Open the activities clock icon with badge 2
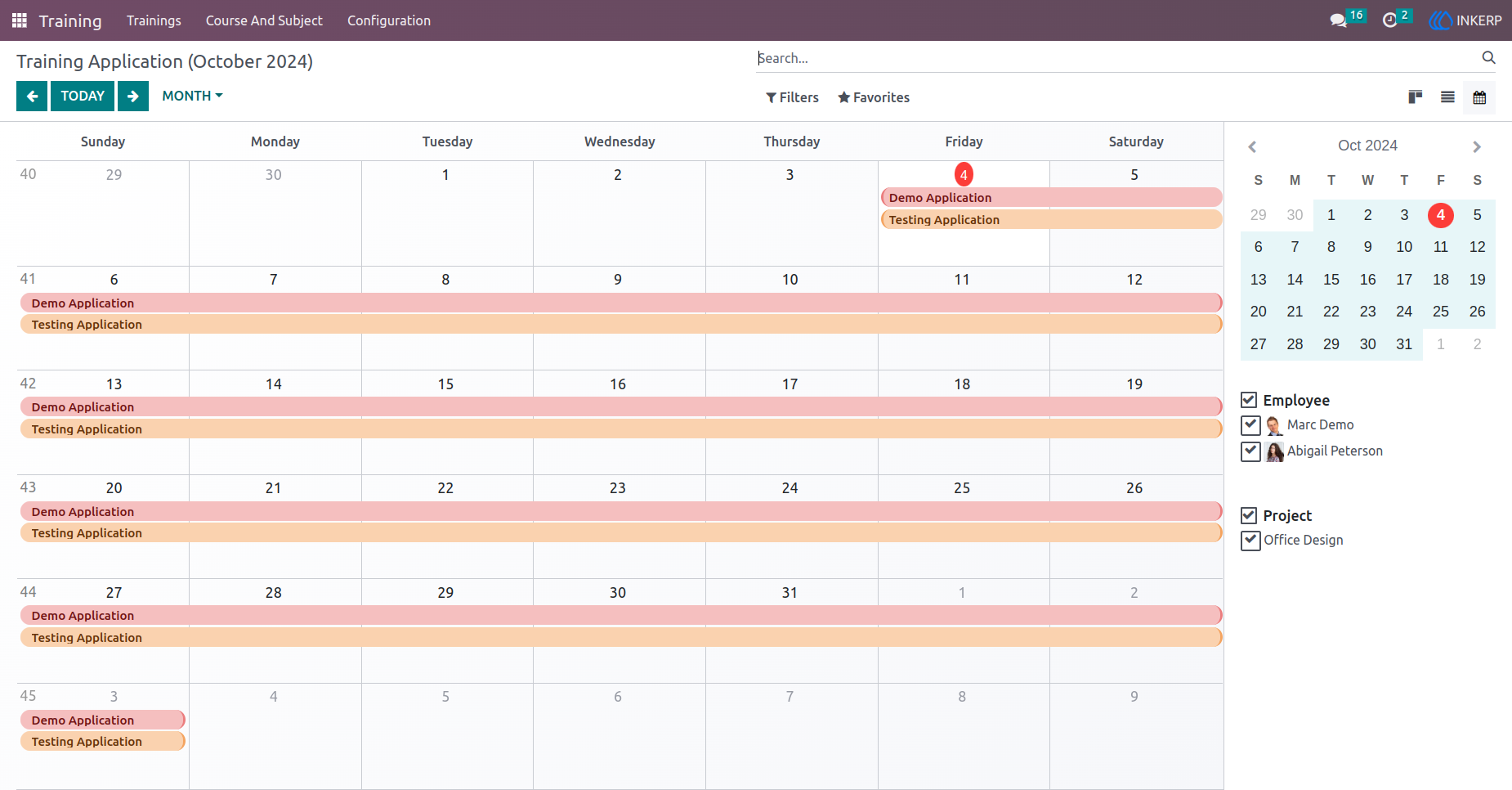The height and width of the screenshot is (790, 1512). (1389, 20)
